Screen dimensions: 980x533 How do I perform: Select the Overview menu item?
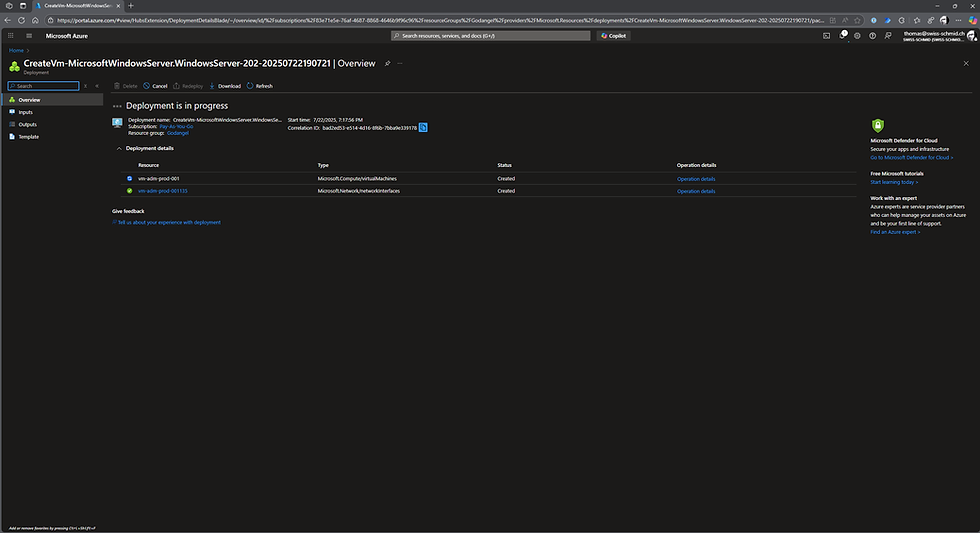52,99
